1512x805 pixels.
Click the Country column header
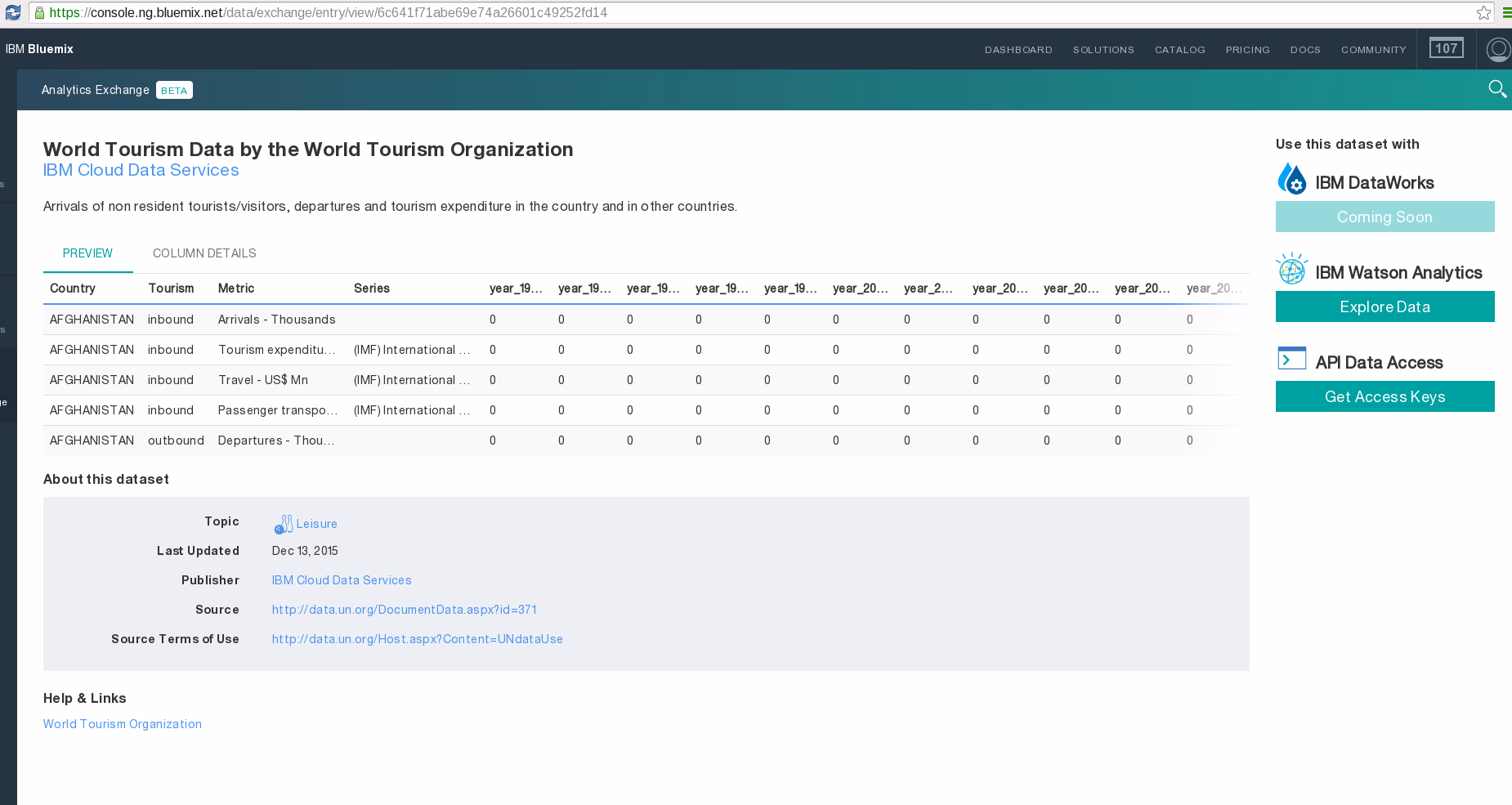(x=73, y=288)
